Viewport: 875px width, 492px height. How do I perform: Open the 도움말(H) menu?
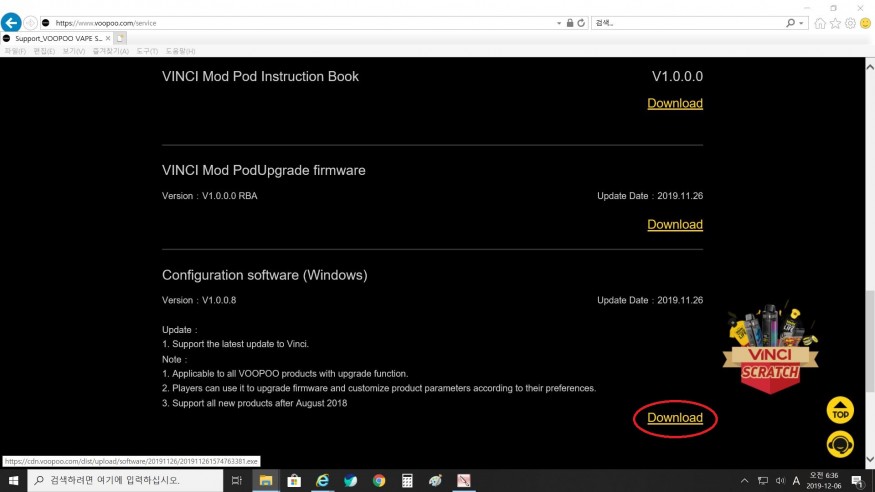pyautogui.click(x=180, y=51)
